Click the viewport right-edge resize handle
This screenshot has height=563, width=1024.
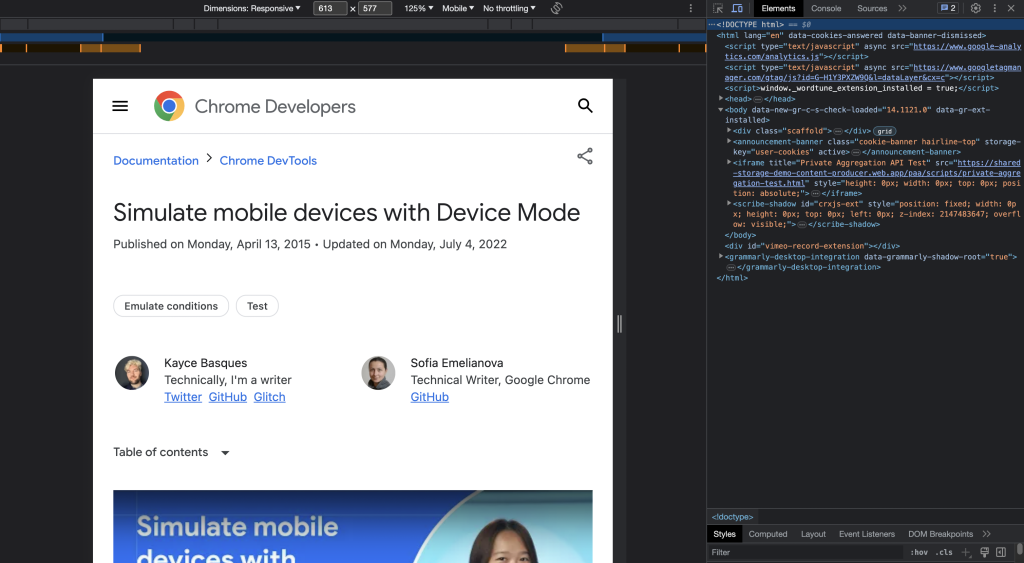[620, 323]
